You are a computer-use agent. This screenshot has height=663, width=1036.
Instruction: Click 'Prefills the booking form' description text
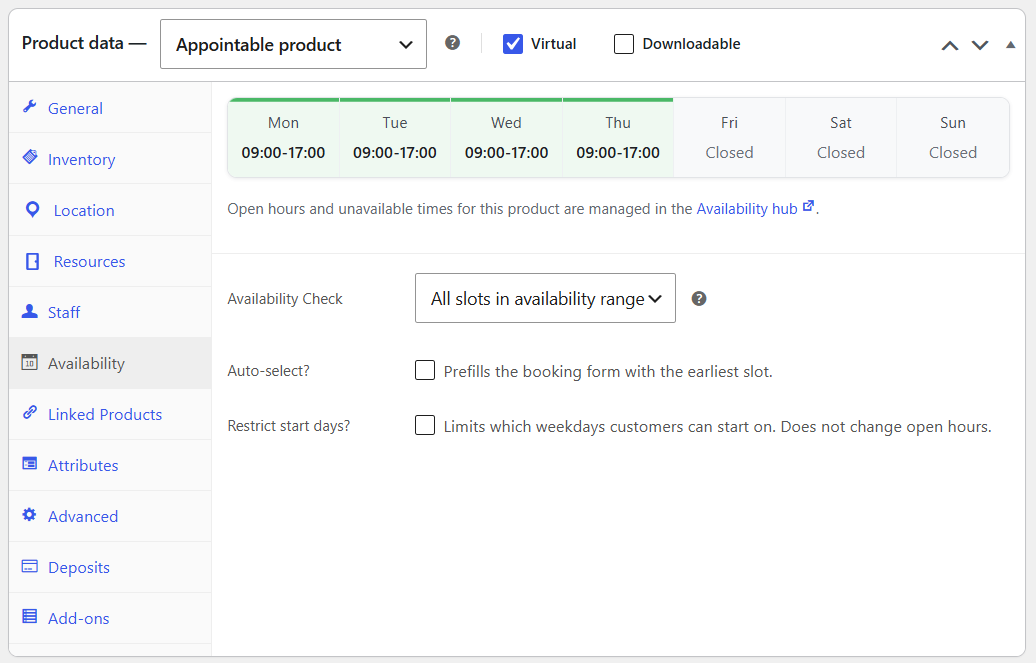tap(608, 371)
